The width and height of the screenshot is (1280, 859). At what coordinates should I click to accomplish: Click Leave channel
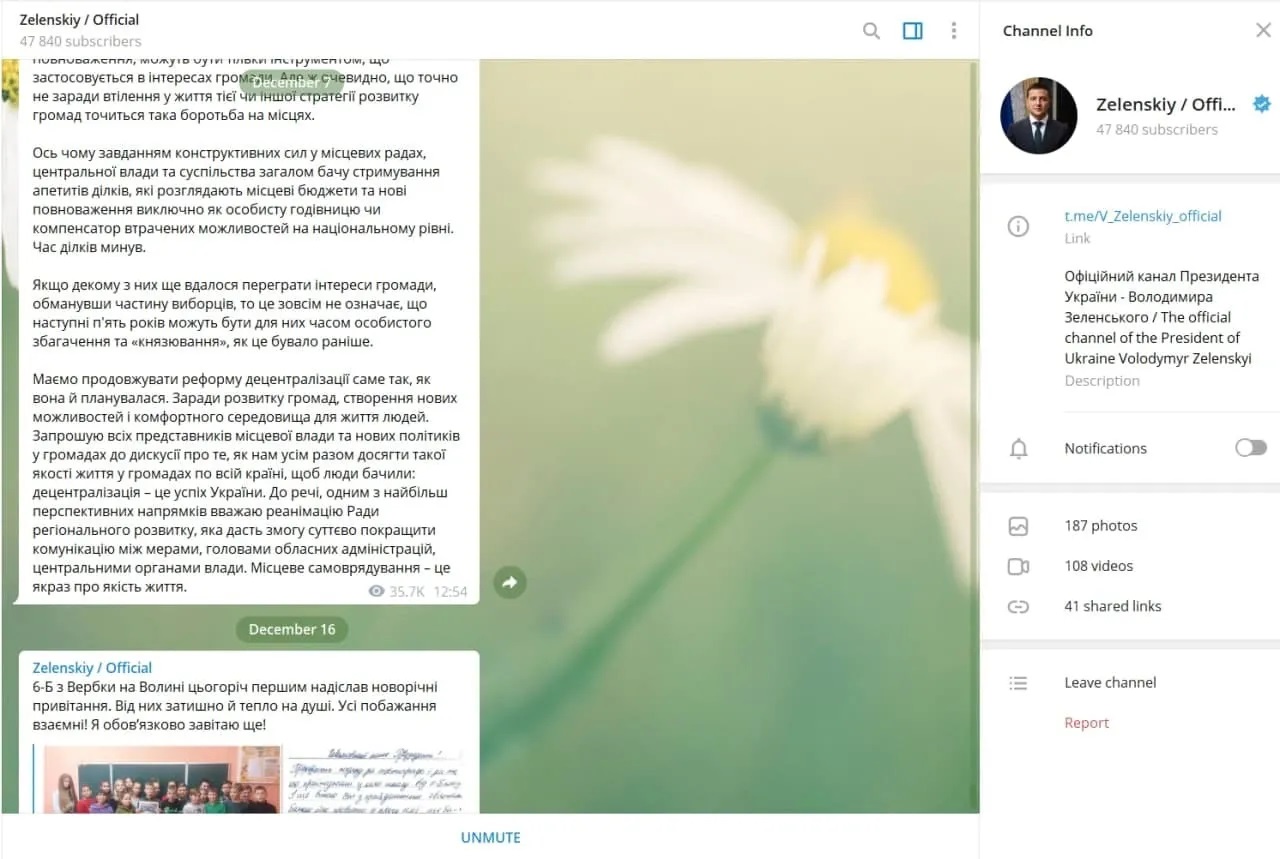[x=1110, y=683]
